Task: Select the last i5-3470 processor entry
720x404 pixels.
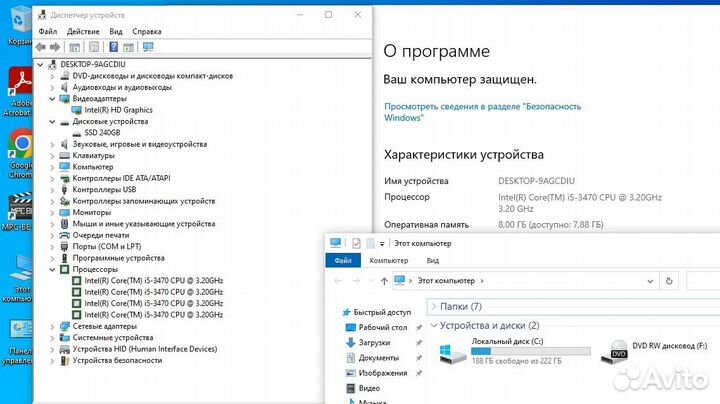Action: 153,315
